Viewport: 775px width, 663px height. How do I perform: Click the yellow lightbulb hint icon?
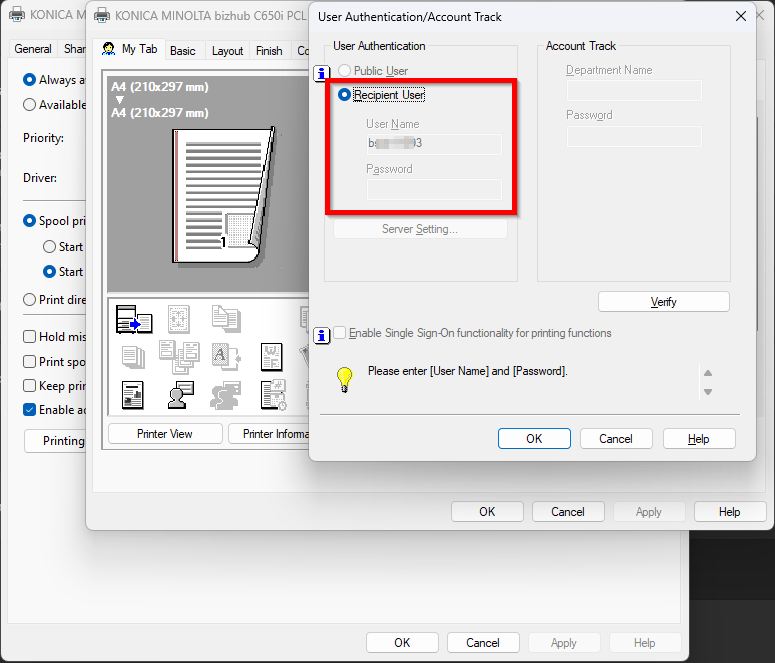coord(345,378)
